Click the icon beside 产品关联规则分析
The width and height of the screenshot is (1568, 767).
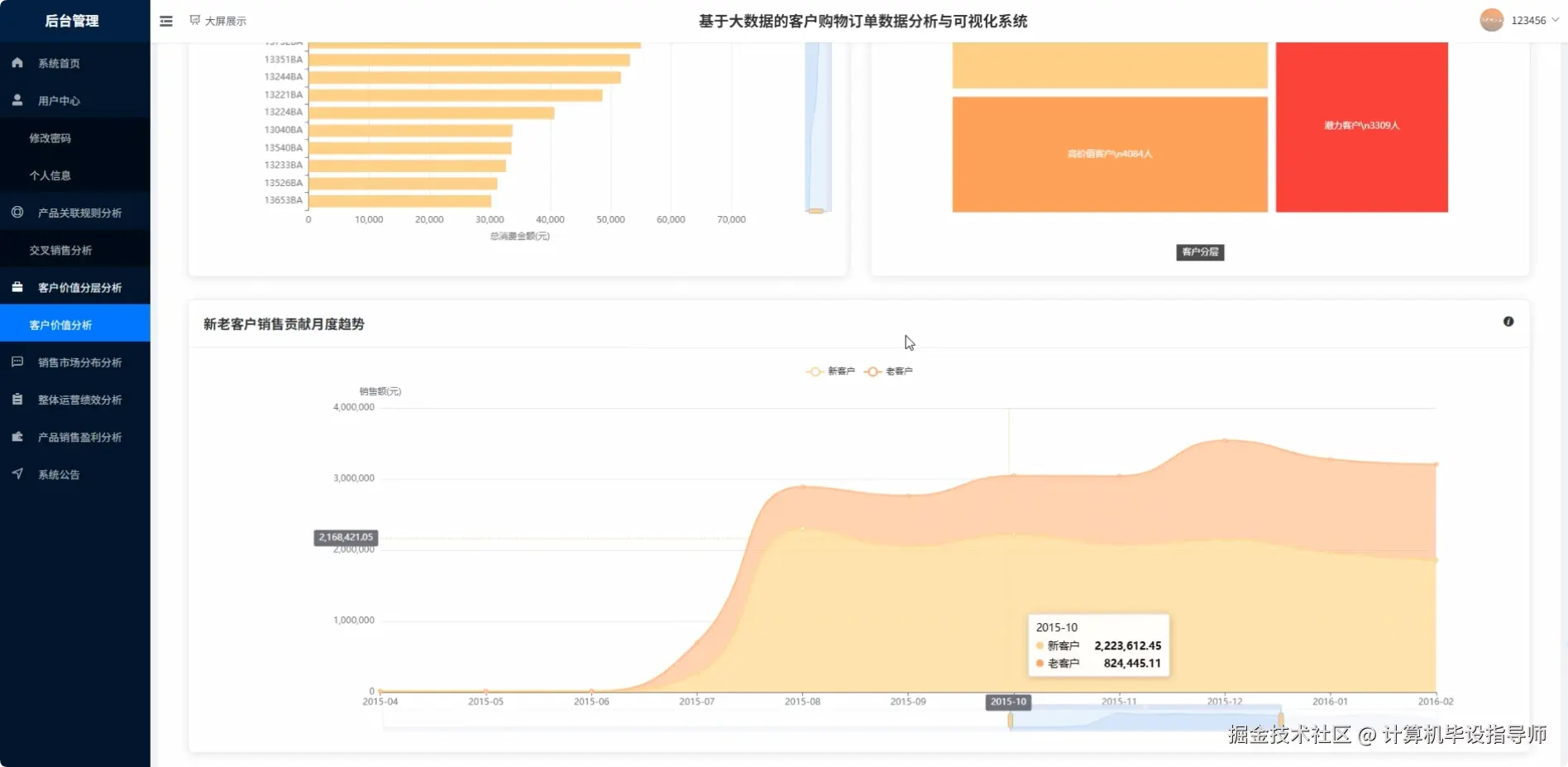tap(17, 213)
